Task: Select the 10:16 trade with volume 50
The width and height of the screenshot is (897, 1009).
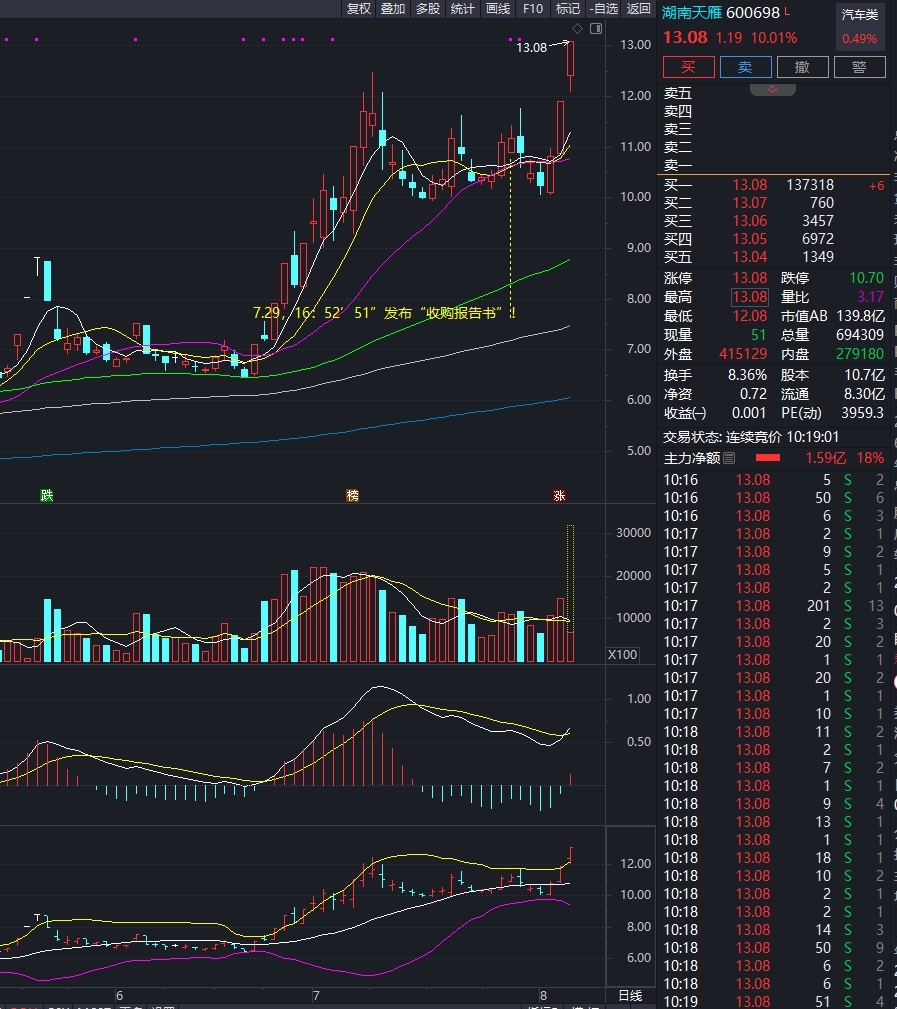Action: pyautogui.click(x=773, y=497)
